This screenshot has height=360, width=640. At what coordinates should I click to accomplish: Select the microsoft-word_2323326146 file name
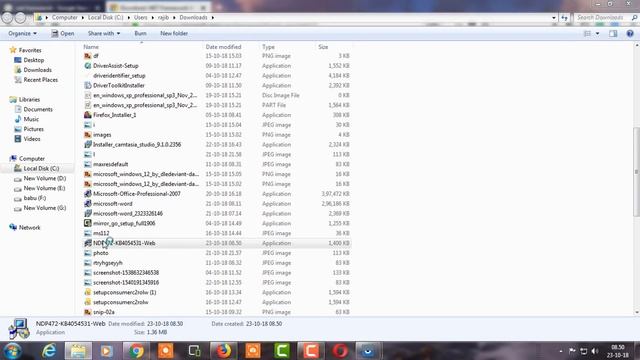coord(128,213)
